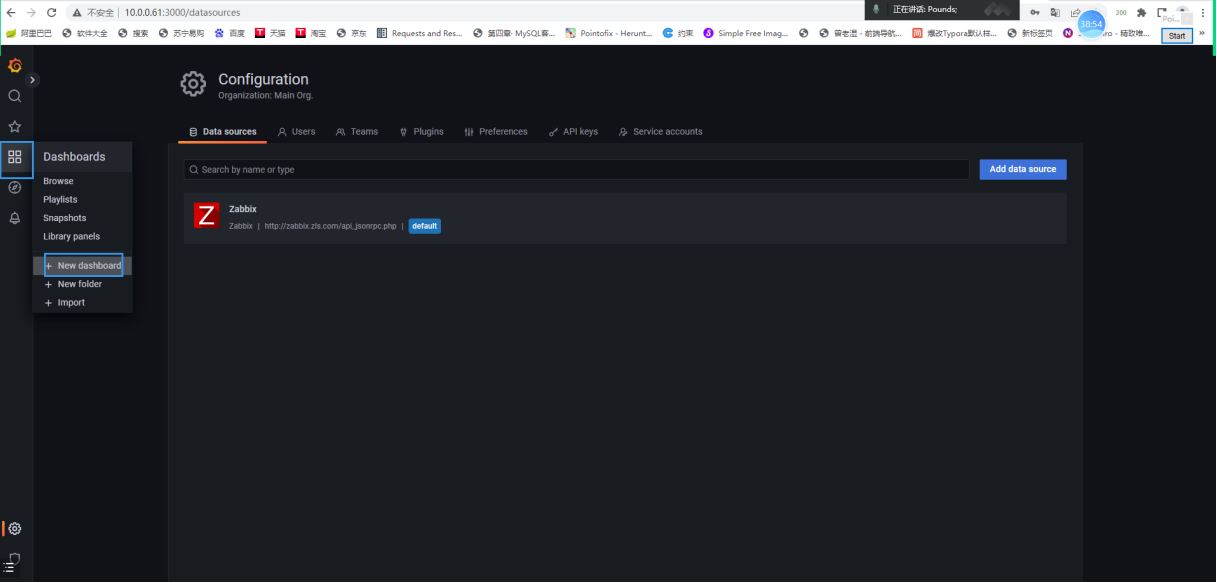Choose Import from the Dashboards menu
This screenshot has height=583, width=1217.
pyautogui.click(x=65, y=303)
